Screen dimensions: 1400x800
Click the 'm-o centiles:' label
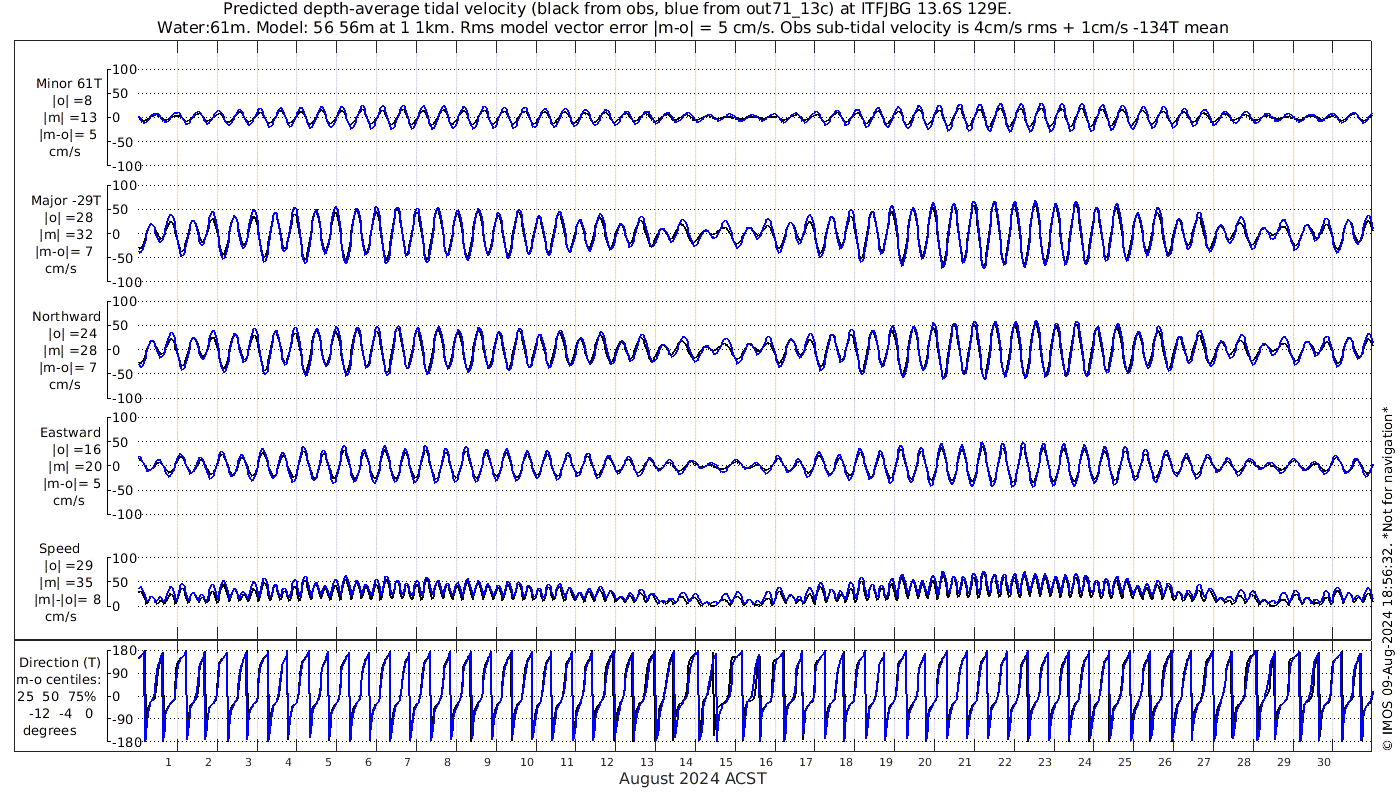pyautogui.click(x=59, y=679)
